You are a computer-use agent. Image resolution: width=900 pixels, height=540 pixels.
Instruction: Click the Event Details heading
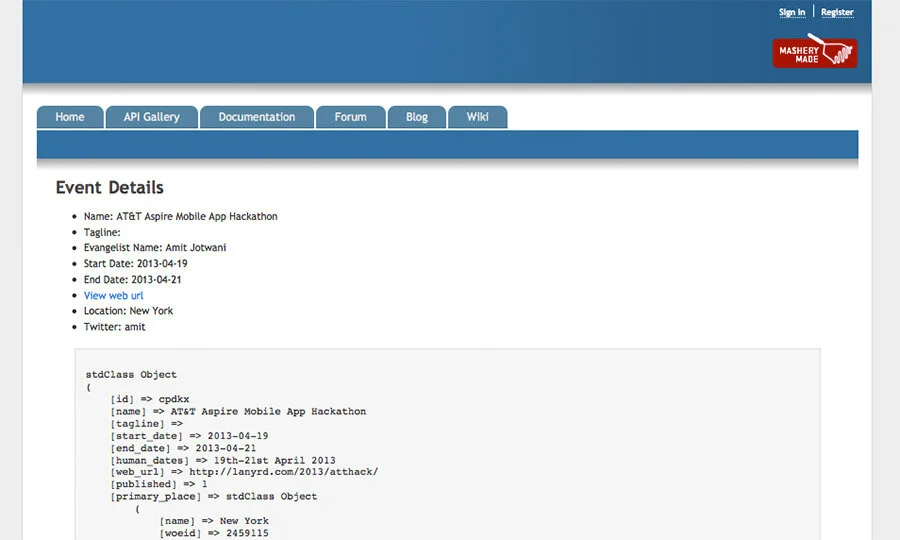point(110,188)
